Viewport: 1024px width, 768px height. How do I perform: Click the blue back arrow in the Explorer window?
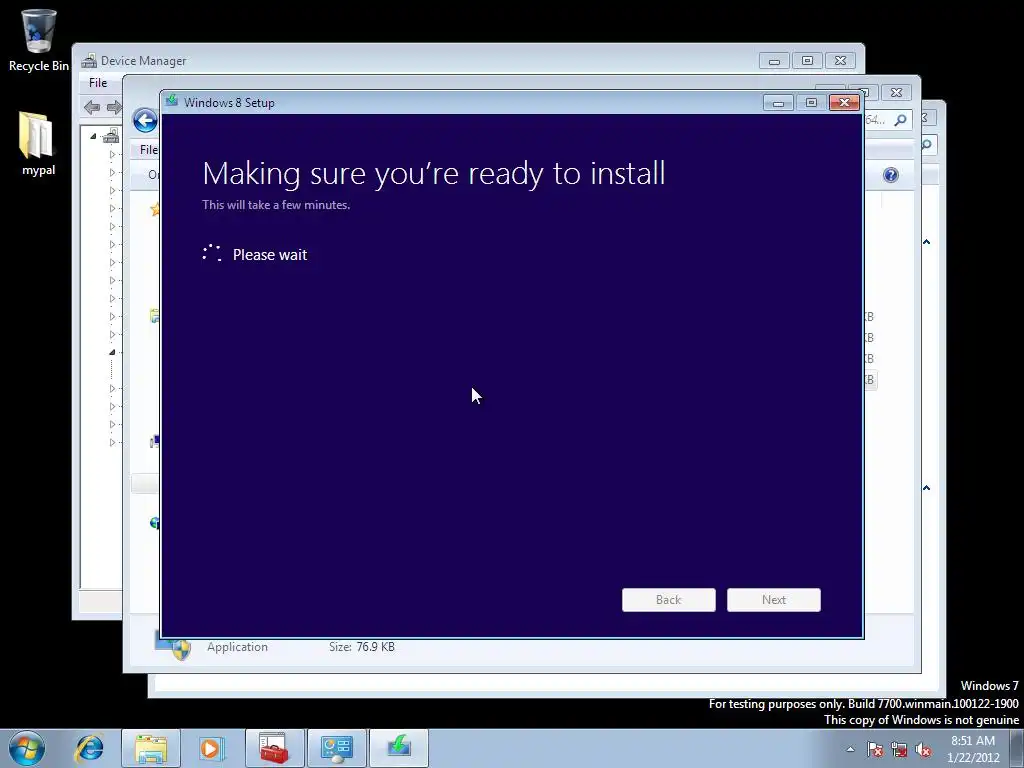coord(145,121)
